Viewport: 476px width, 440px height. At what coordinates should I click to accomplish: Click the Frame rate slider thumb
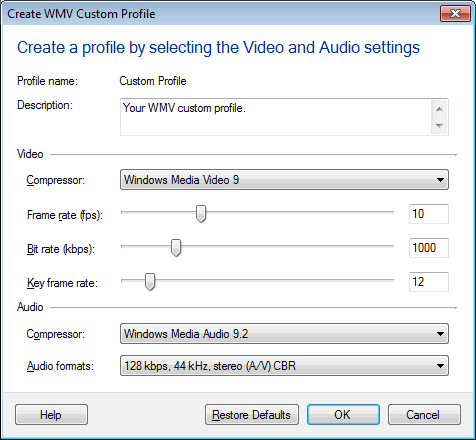tap(201, 214)
